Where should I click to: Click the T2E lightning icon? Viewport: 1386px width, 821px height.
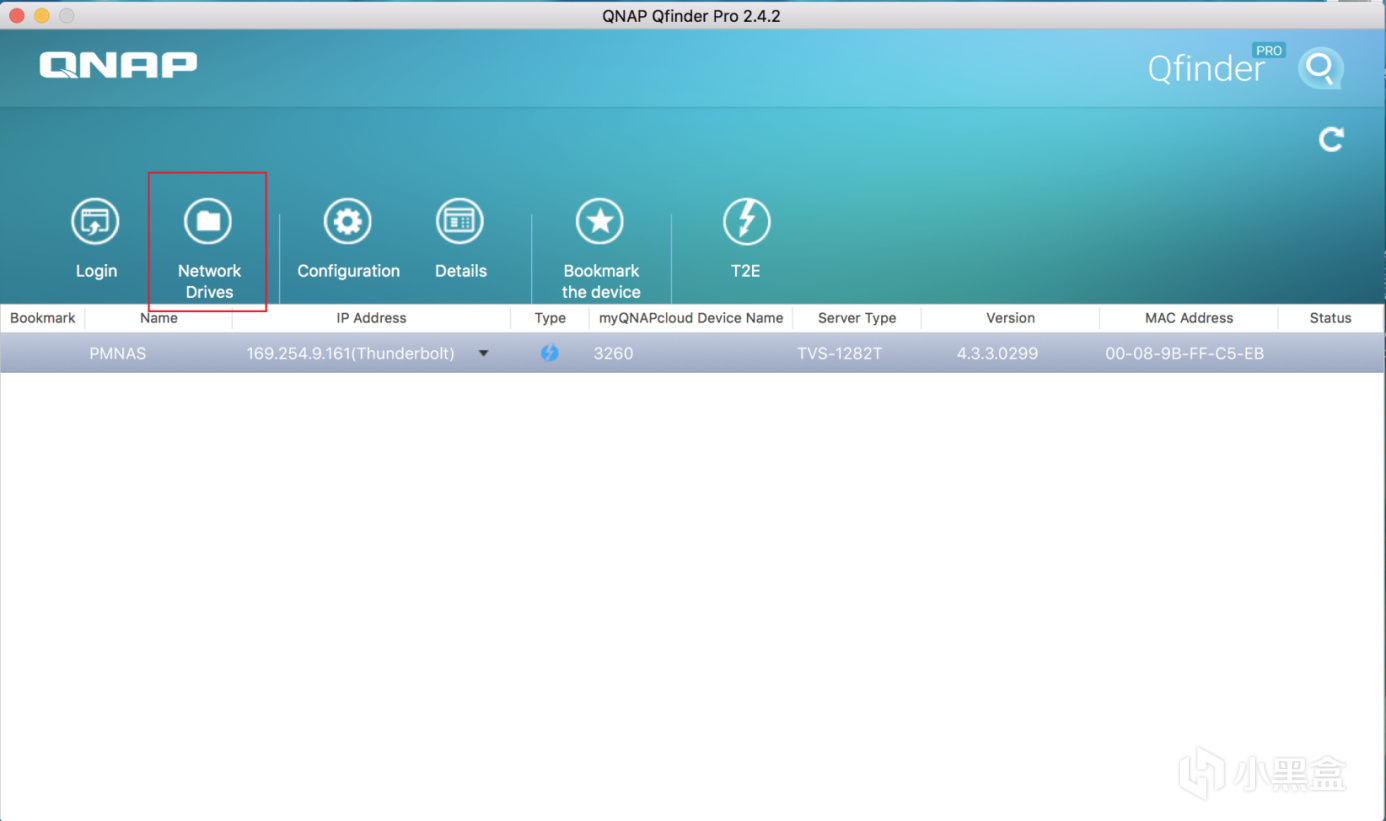(x=746, y=222)
